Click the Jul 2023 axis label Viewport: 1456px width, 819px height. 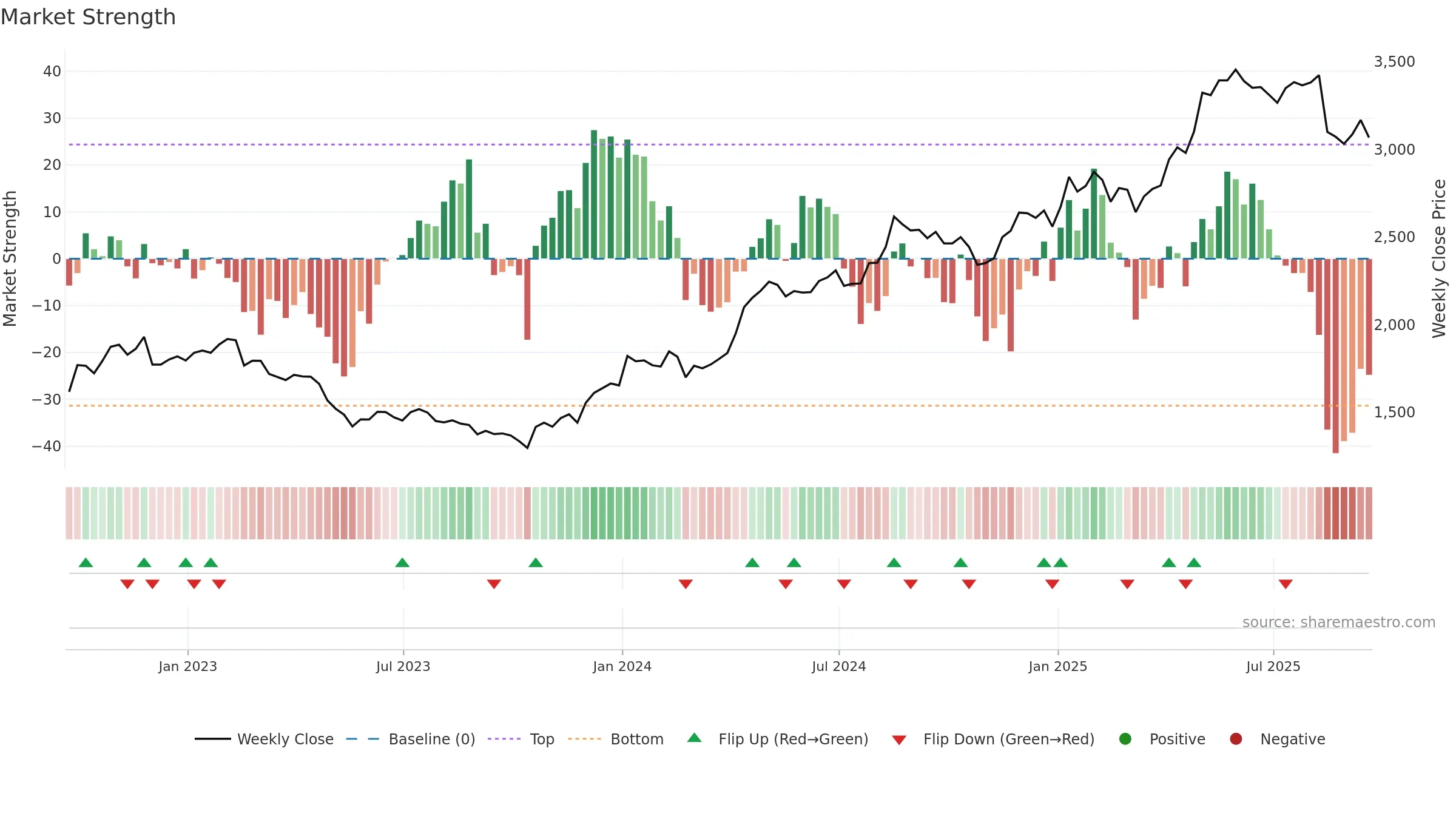tap(403, 667)
